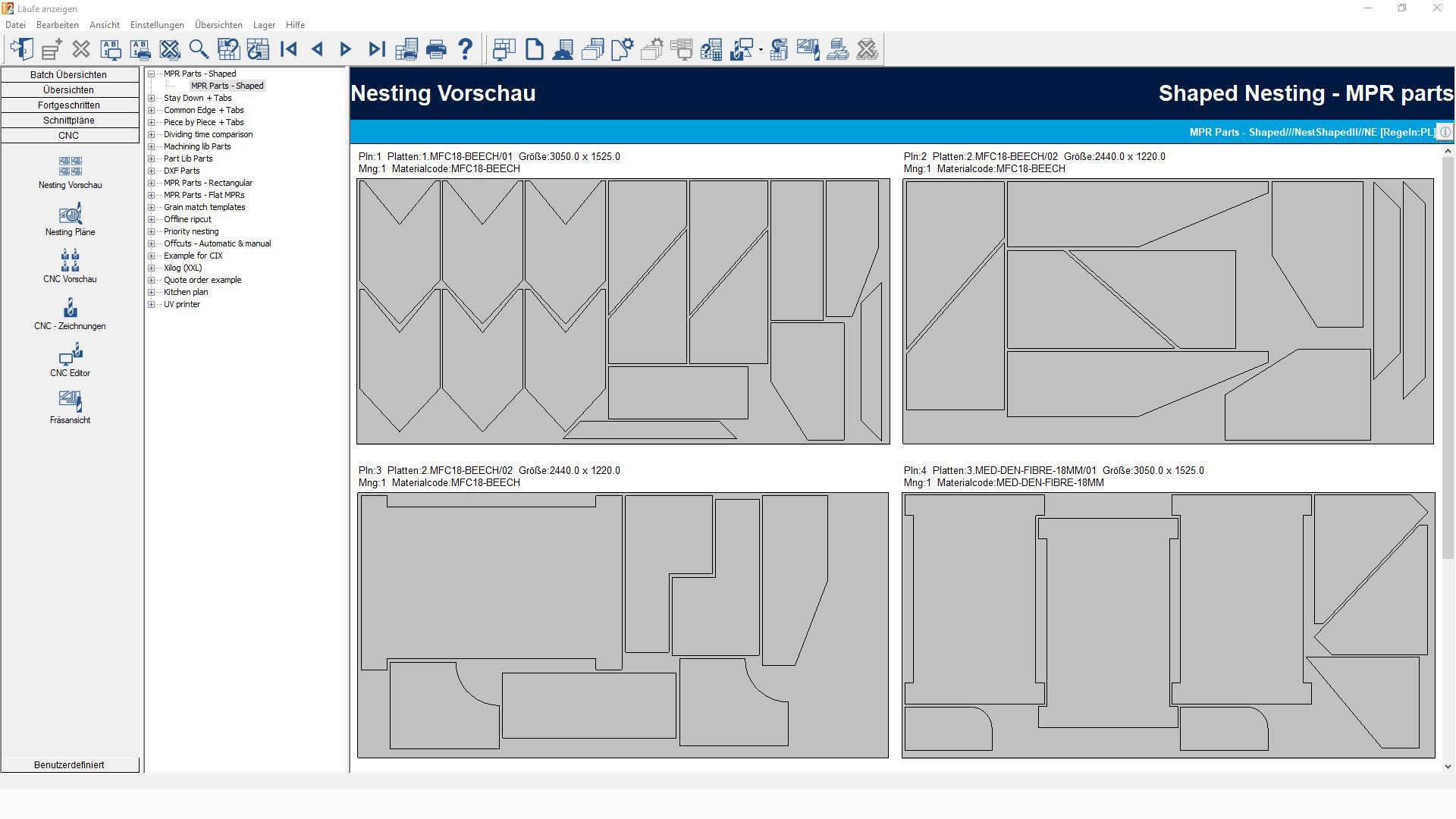Click the Benutzerdefiniert button
Screen dimensions: 1456x819
click(x=69, y=764)
